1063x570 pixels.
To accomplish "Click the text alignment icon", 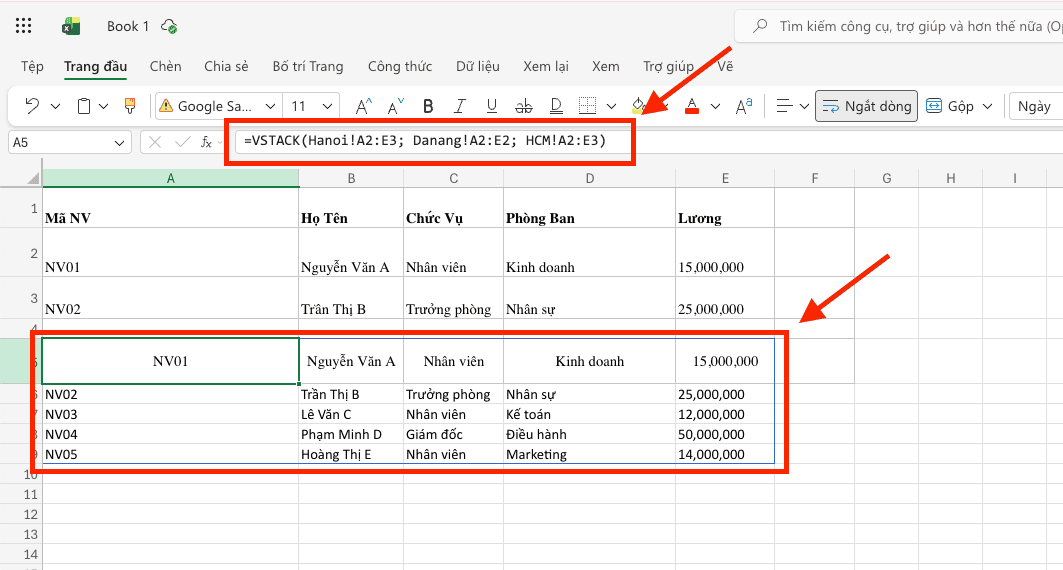I will [x=784, y=106].
